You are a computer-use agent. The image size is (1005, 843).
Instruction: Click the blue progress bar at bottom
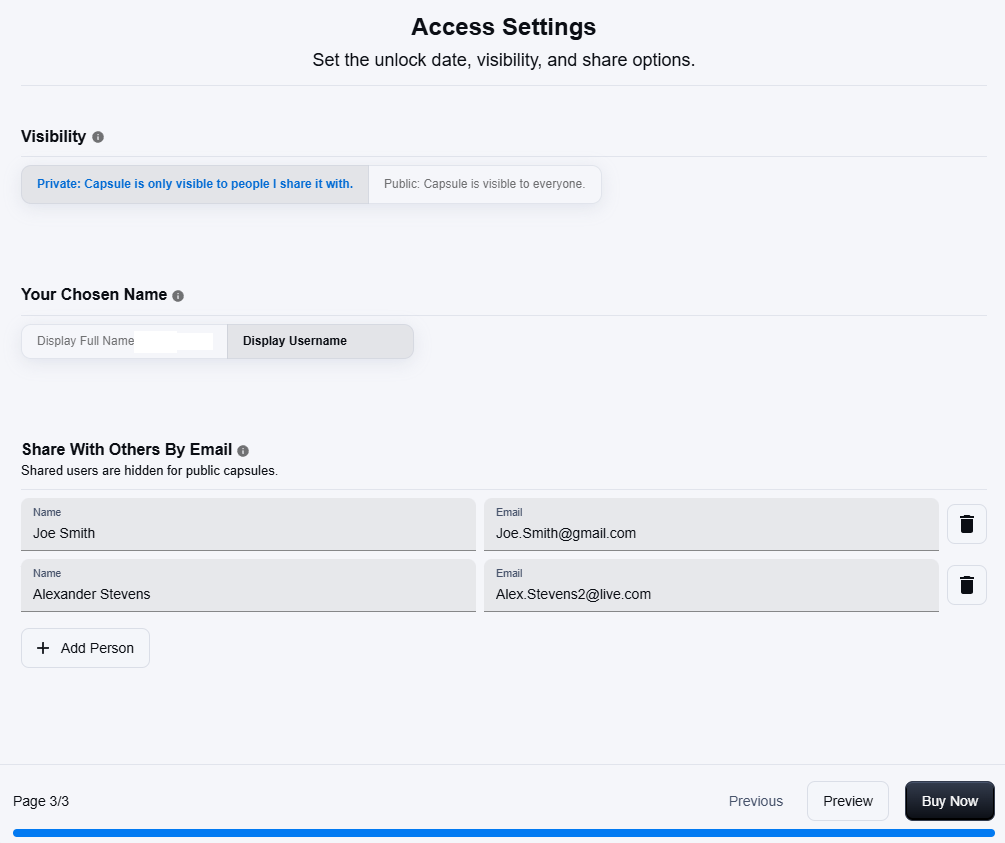click(504, 833)
